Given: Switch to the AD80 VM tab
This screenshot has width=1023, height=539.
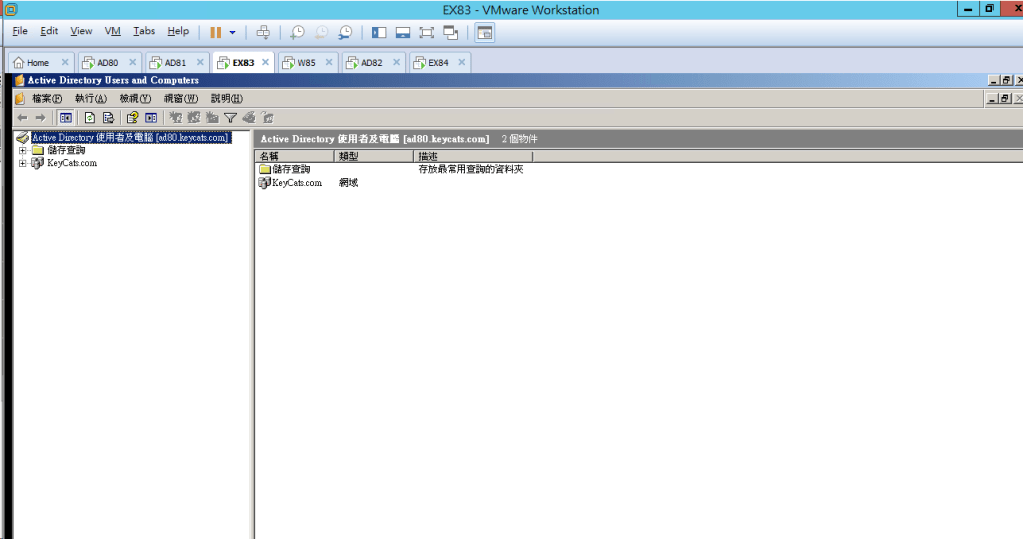Looking at the screenshot, I should click(x=106, y=62).
